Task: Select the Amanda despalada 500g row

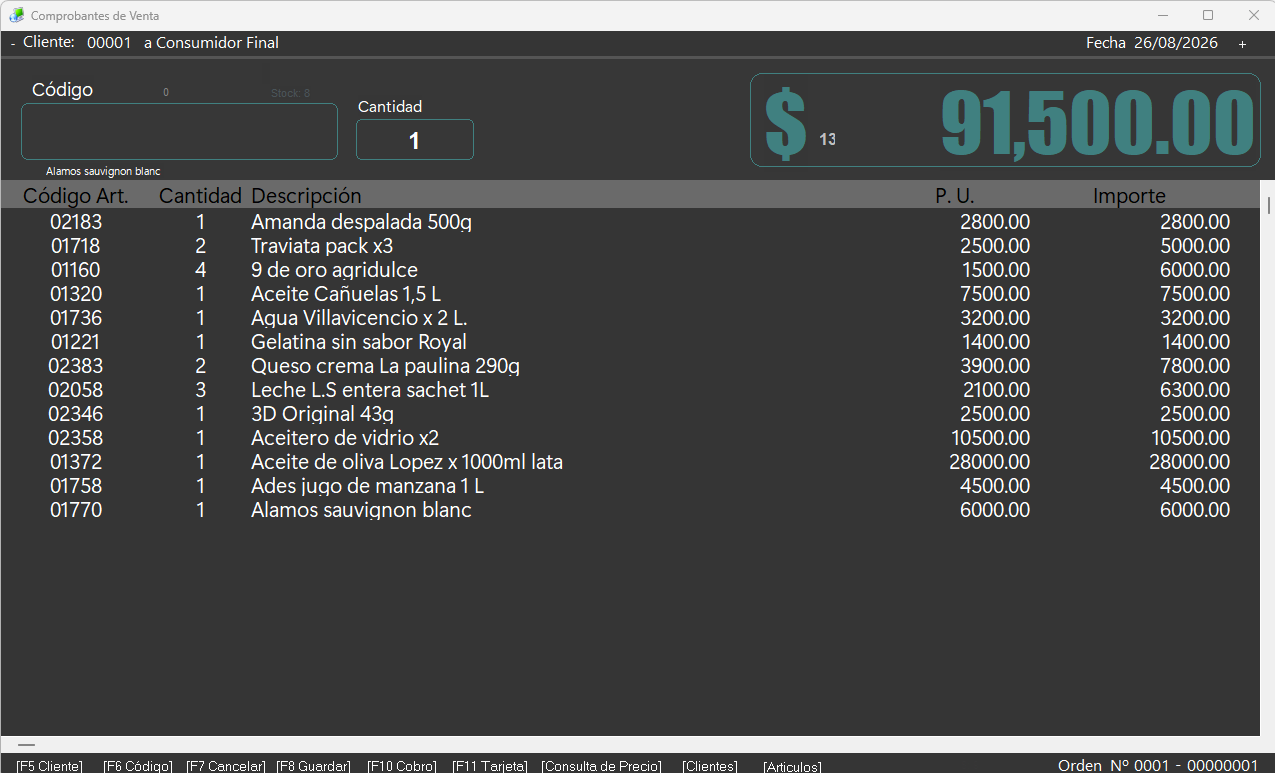Action: 630,222
